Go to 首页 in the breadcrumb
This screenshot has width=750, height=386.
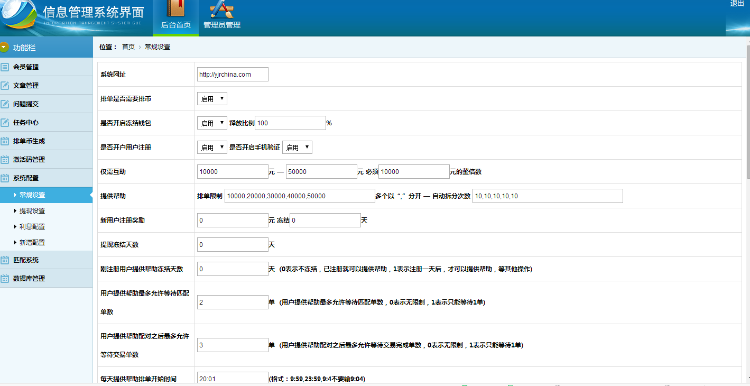[x=128, y=47]
